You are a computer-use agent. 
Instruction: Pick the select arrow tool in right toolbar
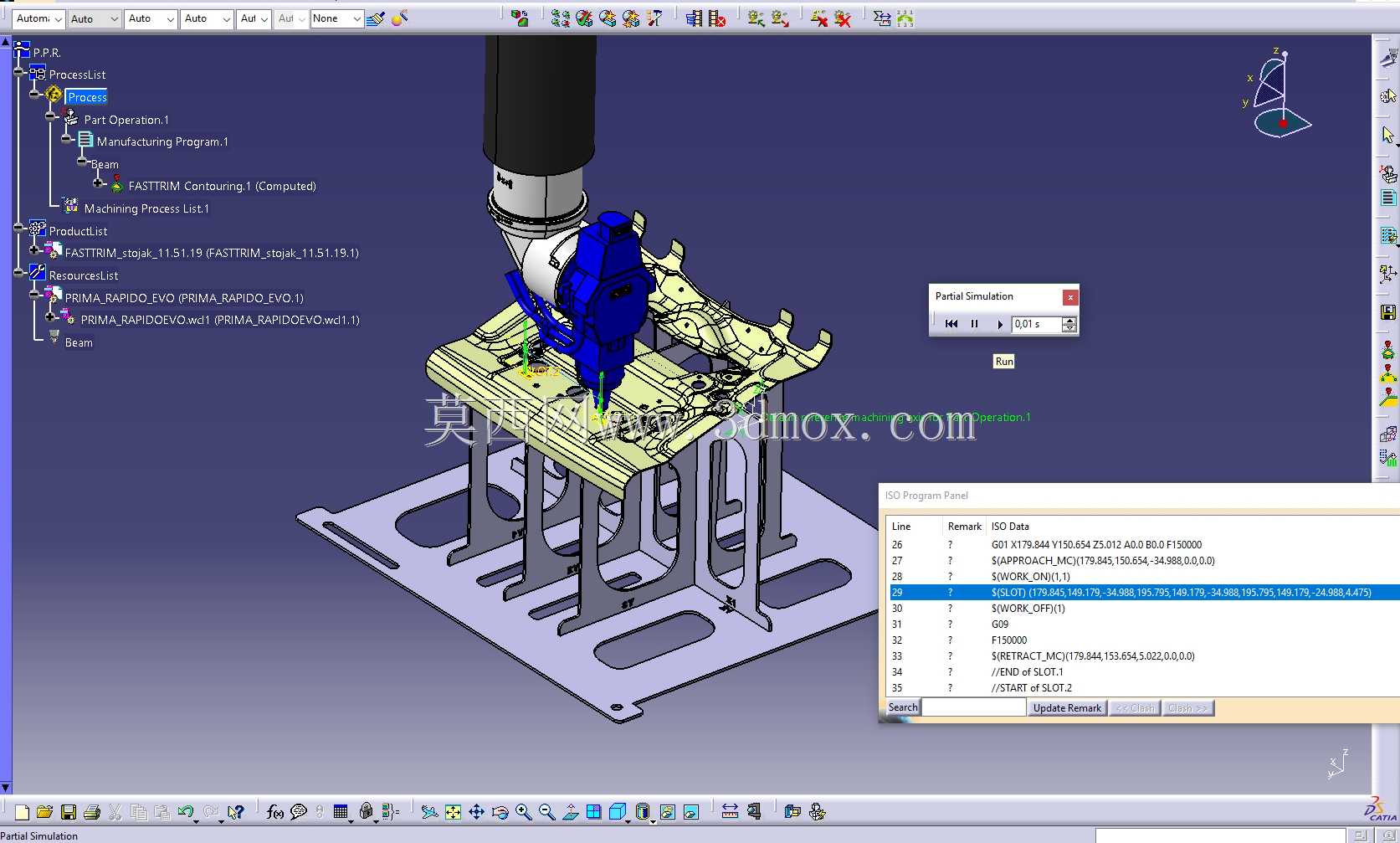(1388, 135)
